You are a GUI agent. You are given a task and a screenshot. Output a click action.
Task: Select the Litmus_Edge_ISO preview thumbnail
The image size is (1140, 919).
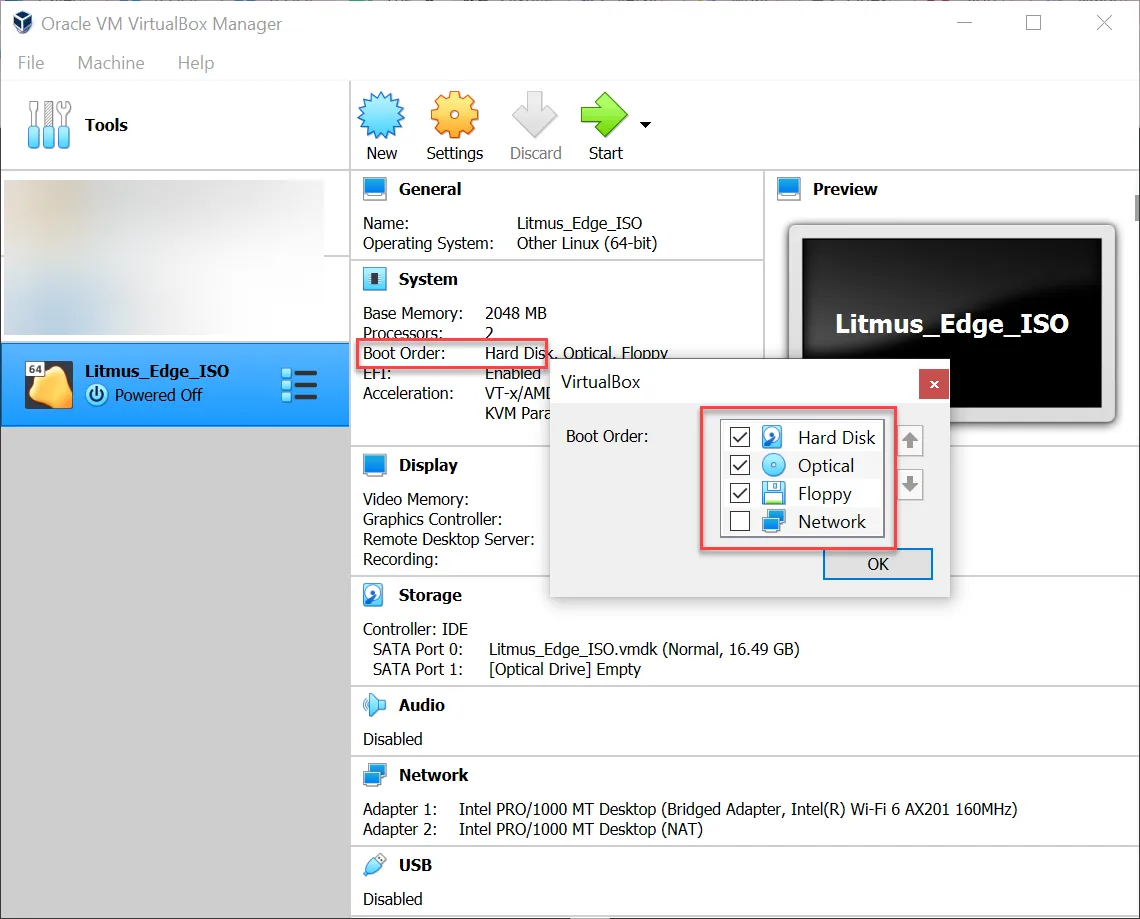coord(952,323)
